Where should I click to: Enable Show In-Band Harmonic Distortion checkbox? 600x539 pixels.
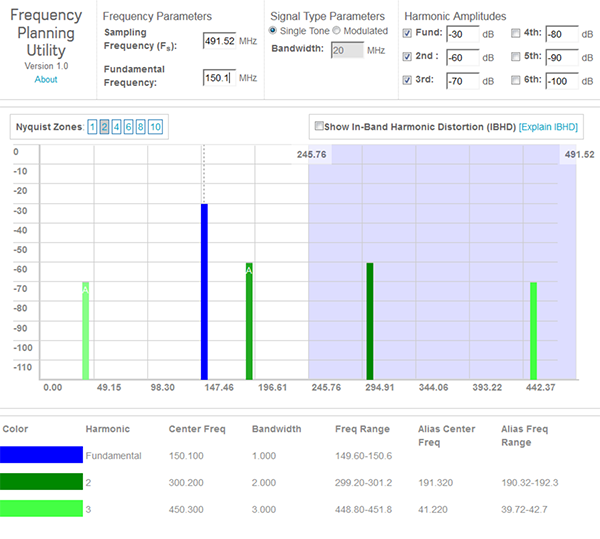(319, 127)
